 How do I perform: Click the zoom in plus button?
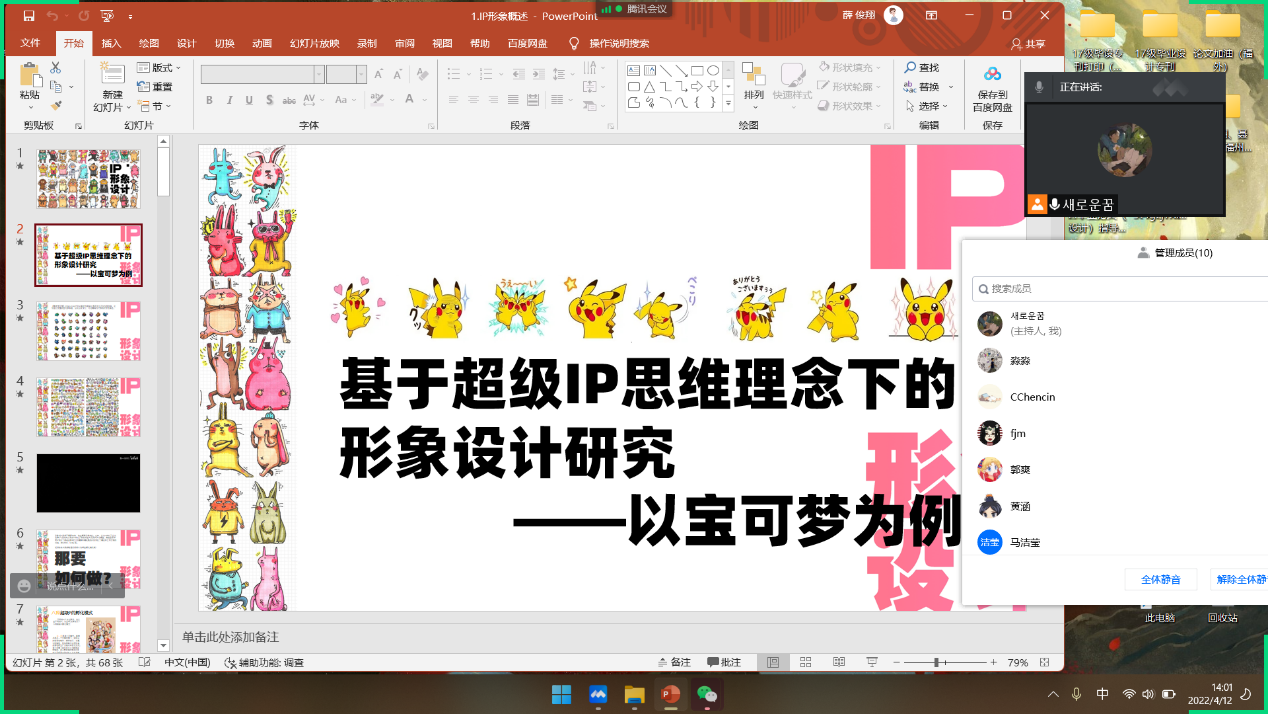click(993, 662)
